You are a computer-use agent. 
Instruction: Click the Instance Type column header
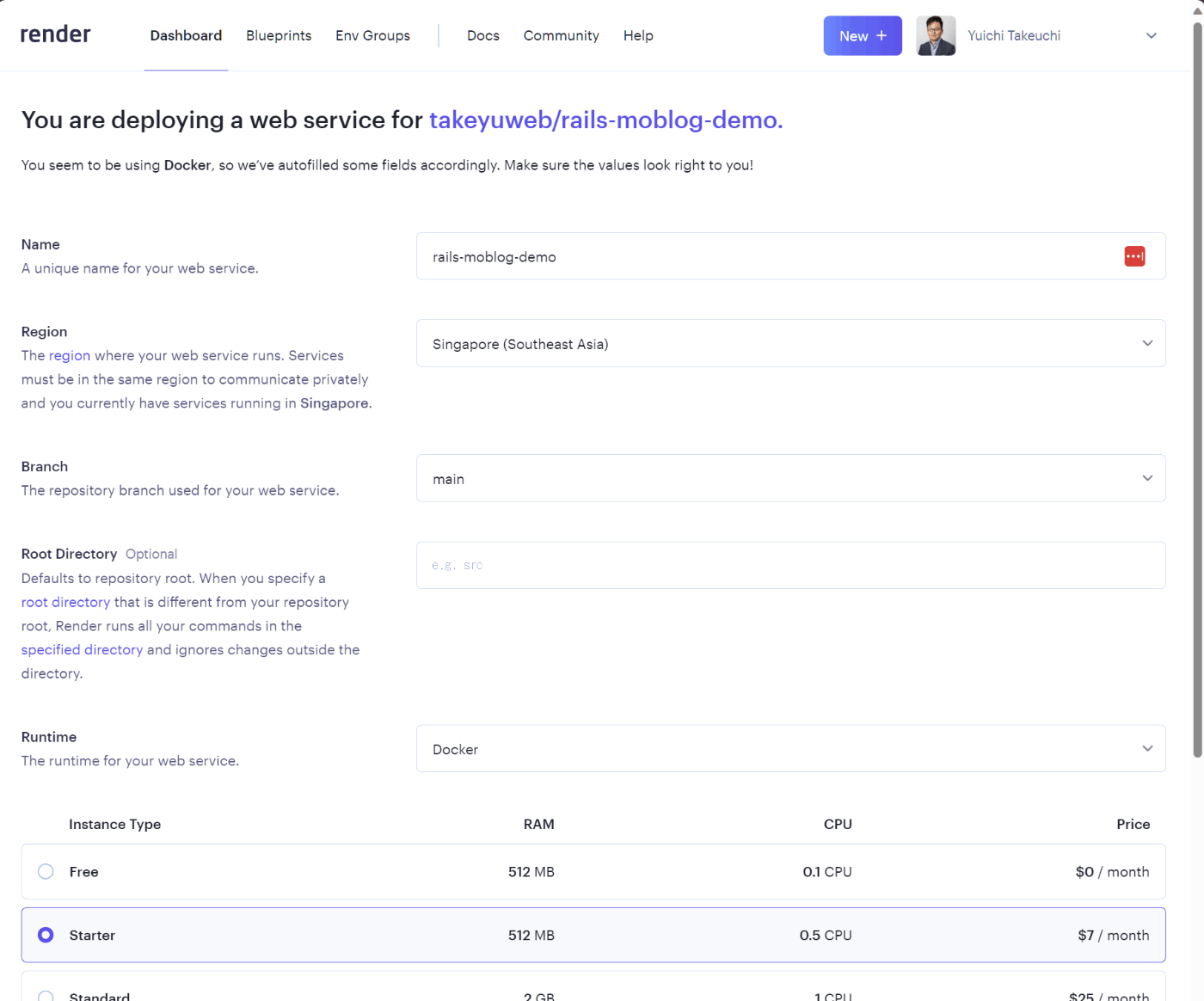click(x=115, y=824)
